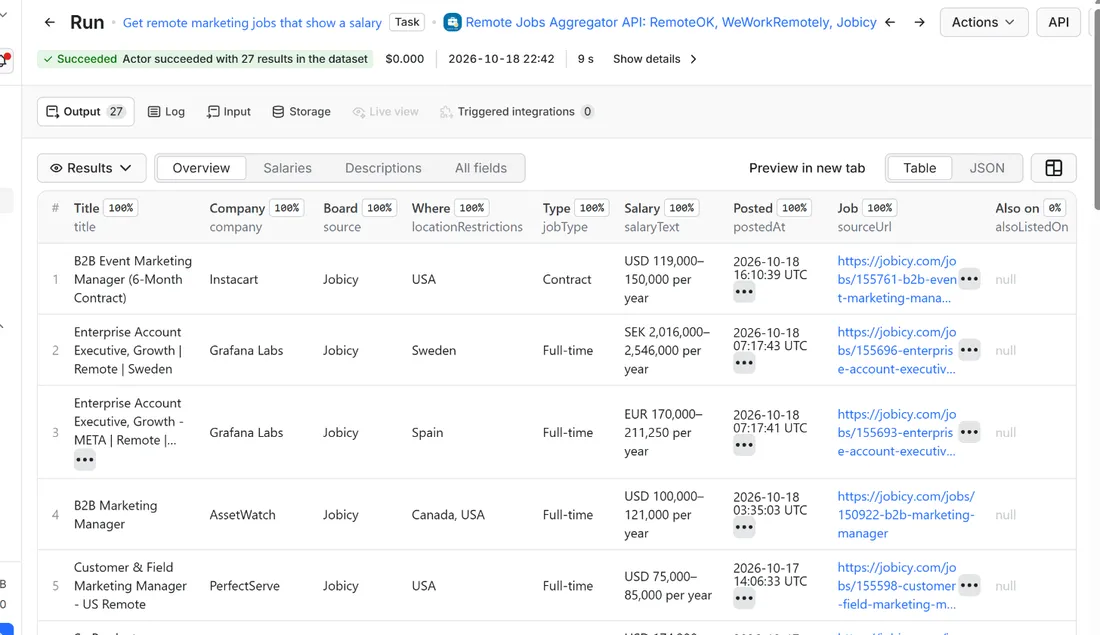Expand the Job URL ellipsis for PerfectServe row
The width and height of the screenshot is (1100, 635).
[x=969, y=585]
